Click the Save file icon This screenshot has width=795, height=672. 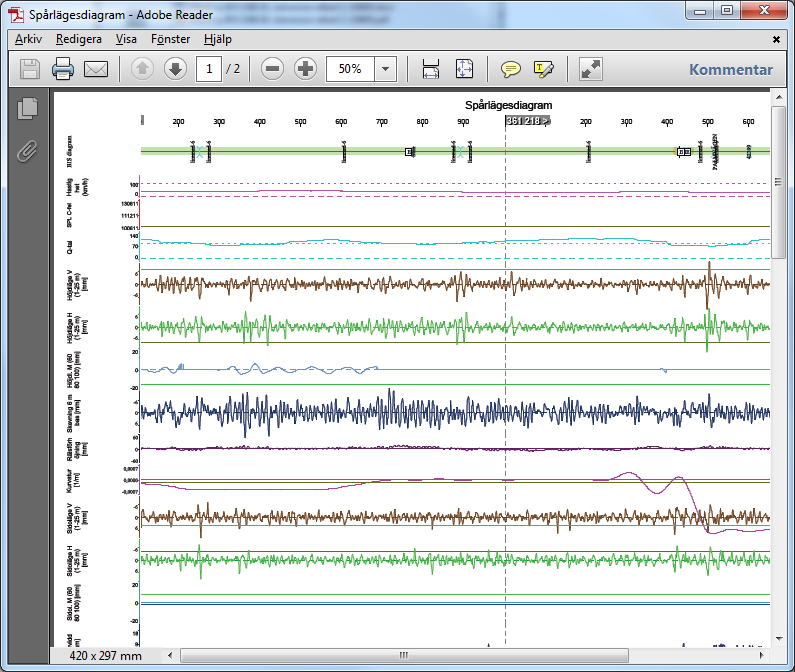point(30,69)
